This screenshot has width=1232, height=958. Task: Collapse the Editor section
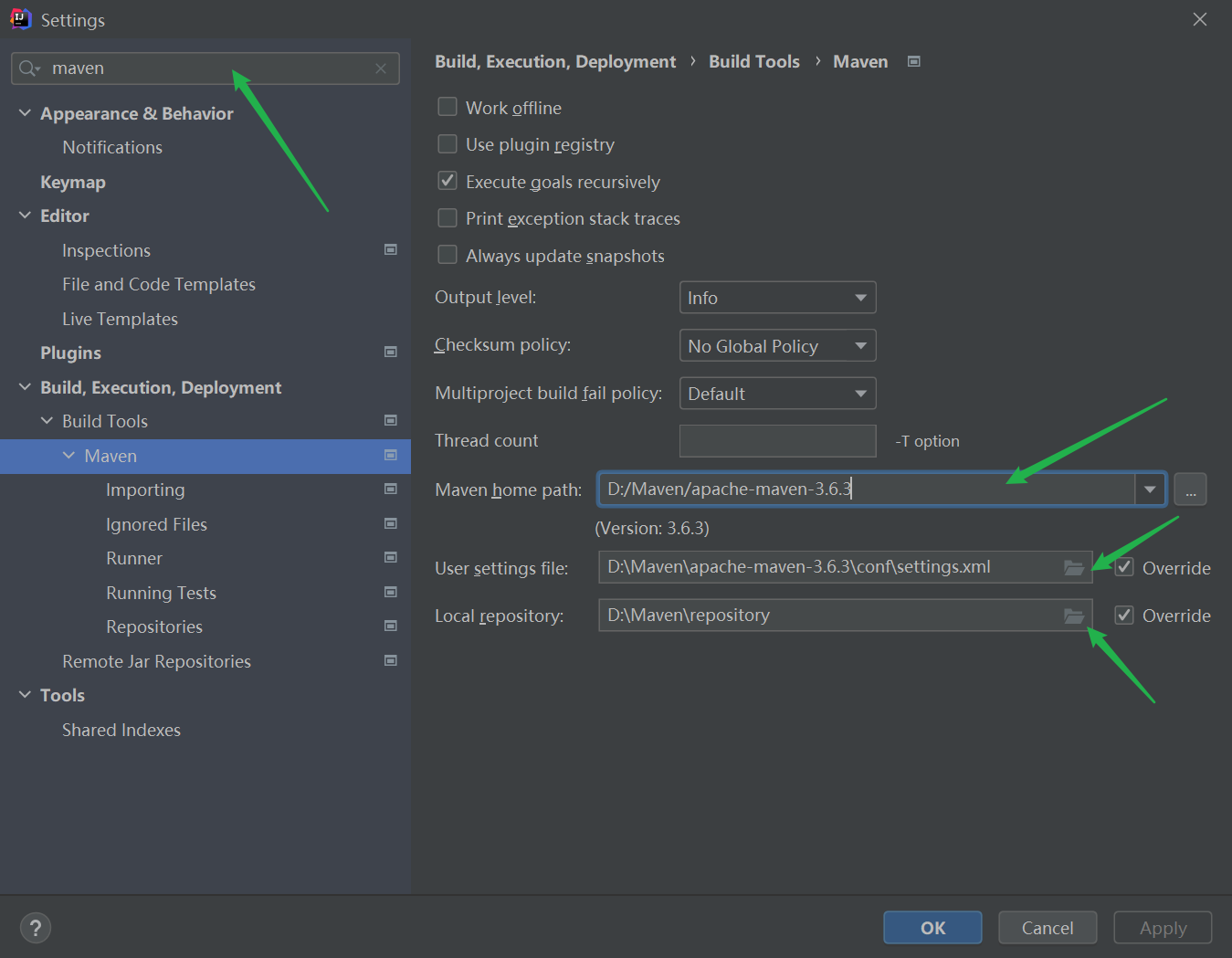25,215
